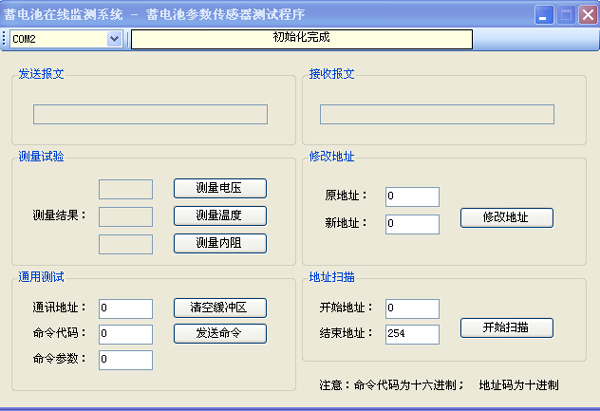This screenshot has height=411, width=600.
Task: Click the result box beside 测量电压
Action: pos(126,189)
